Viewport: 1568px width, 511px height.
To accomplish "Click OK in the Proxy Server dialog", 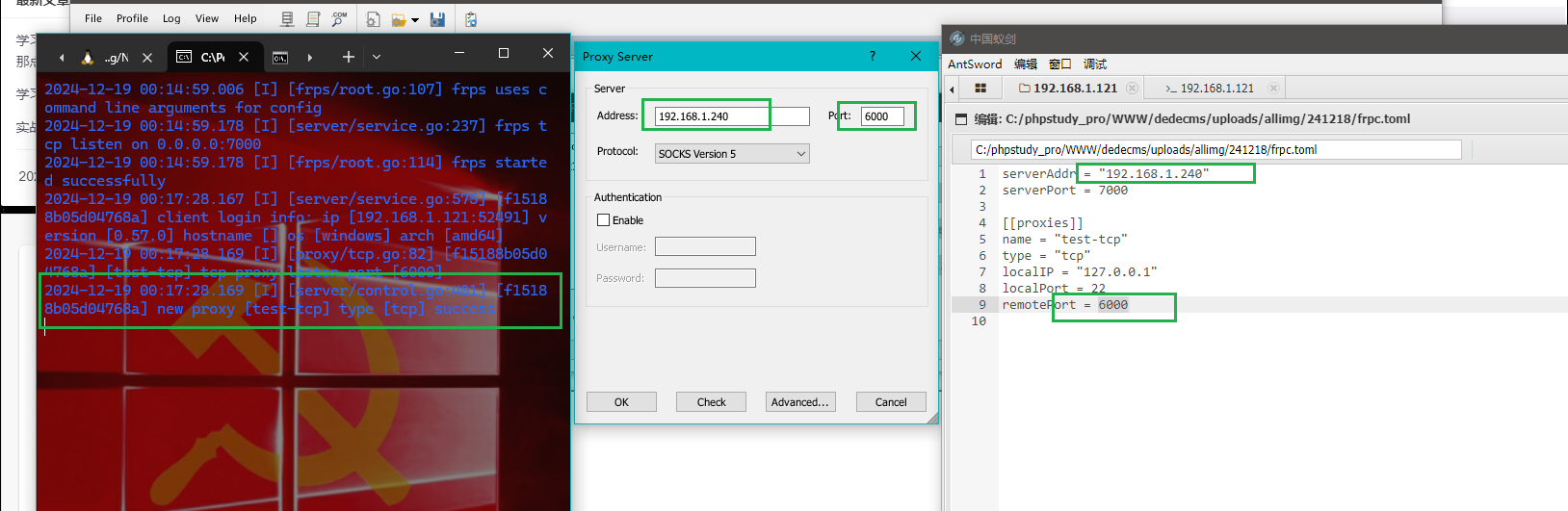I will pyautogui.click(x=621, y=402).
